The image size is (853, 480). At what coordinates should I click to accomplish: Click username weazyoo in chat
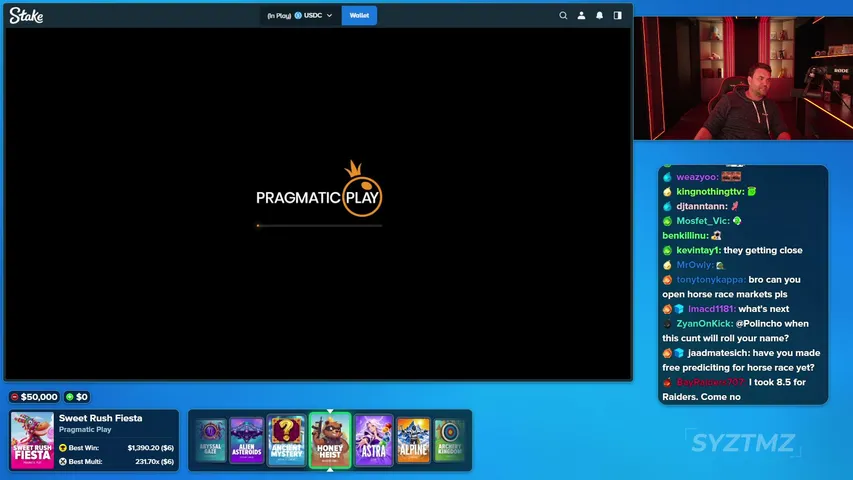(697, 177)
